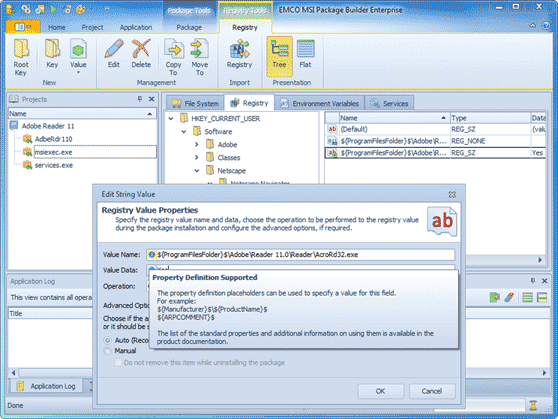The image size is (558, 419).
Task: Sort registry values by Type column
Action: (x=490, y=118)
